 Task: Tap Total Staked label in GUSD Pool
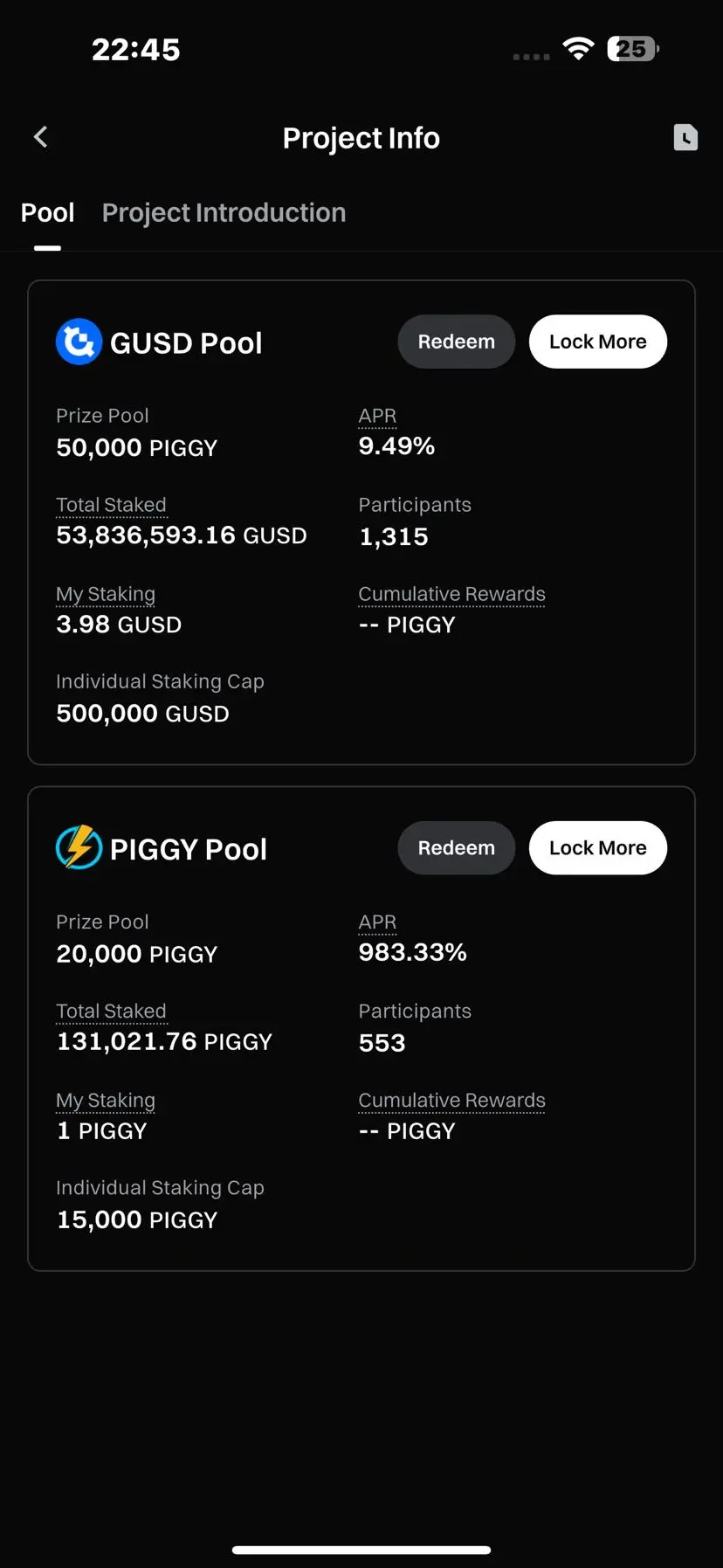pyautogui.click(x=111, y=505)
